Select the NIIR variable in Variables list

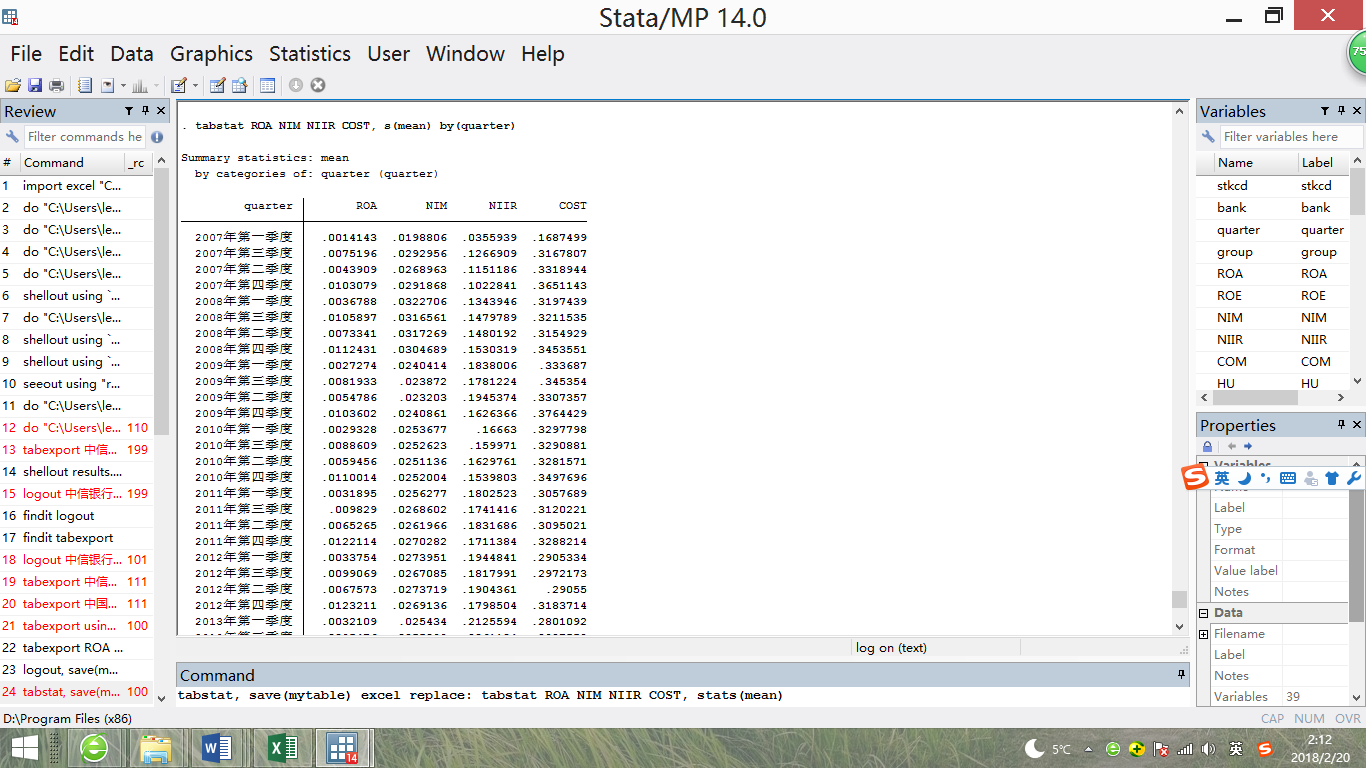[x=1273, y=339]
